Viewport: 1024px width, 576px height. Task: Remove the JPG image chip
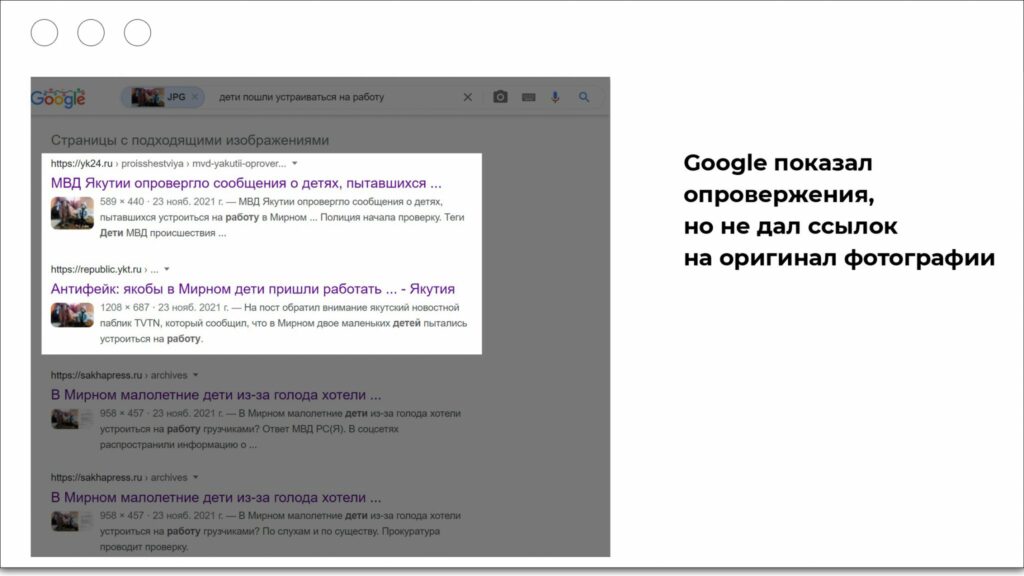tap(195, 97)
